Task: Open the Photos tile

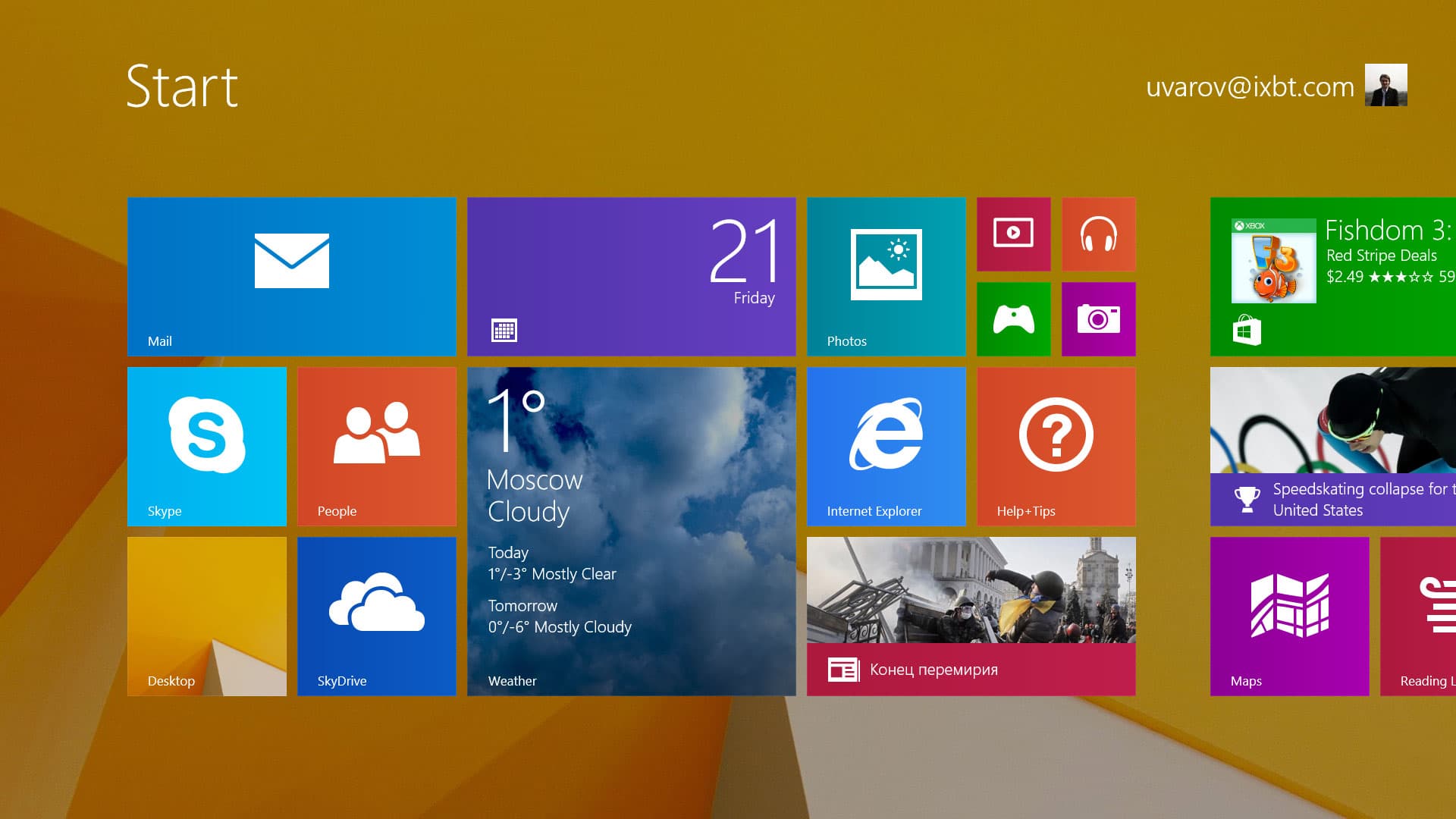Action: [x=886, y=276]
